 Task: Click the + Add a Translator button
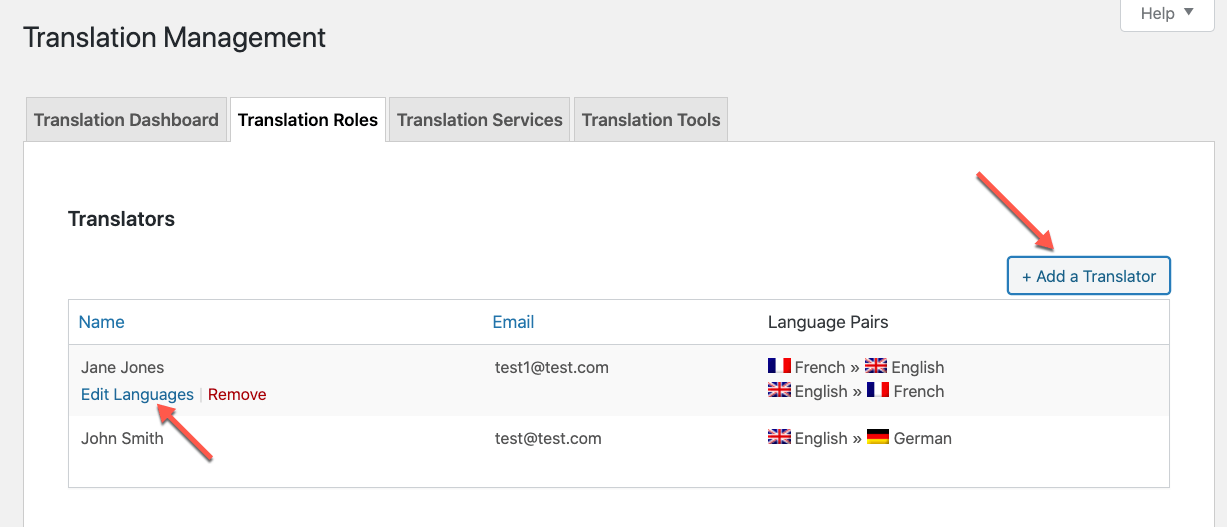(x=1088, y=276)
